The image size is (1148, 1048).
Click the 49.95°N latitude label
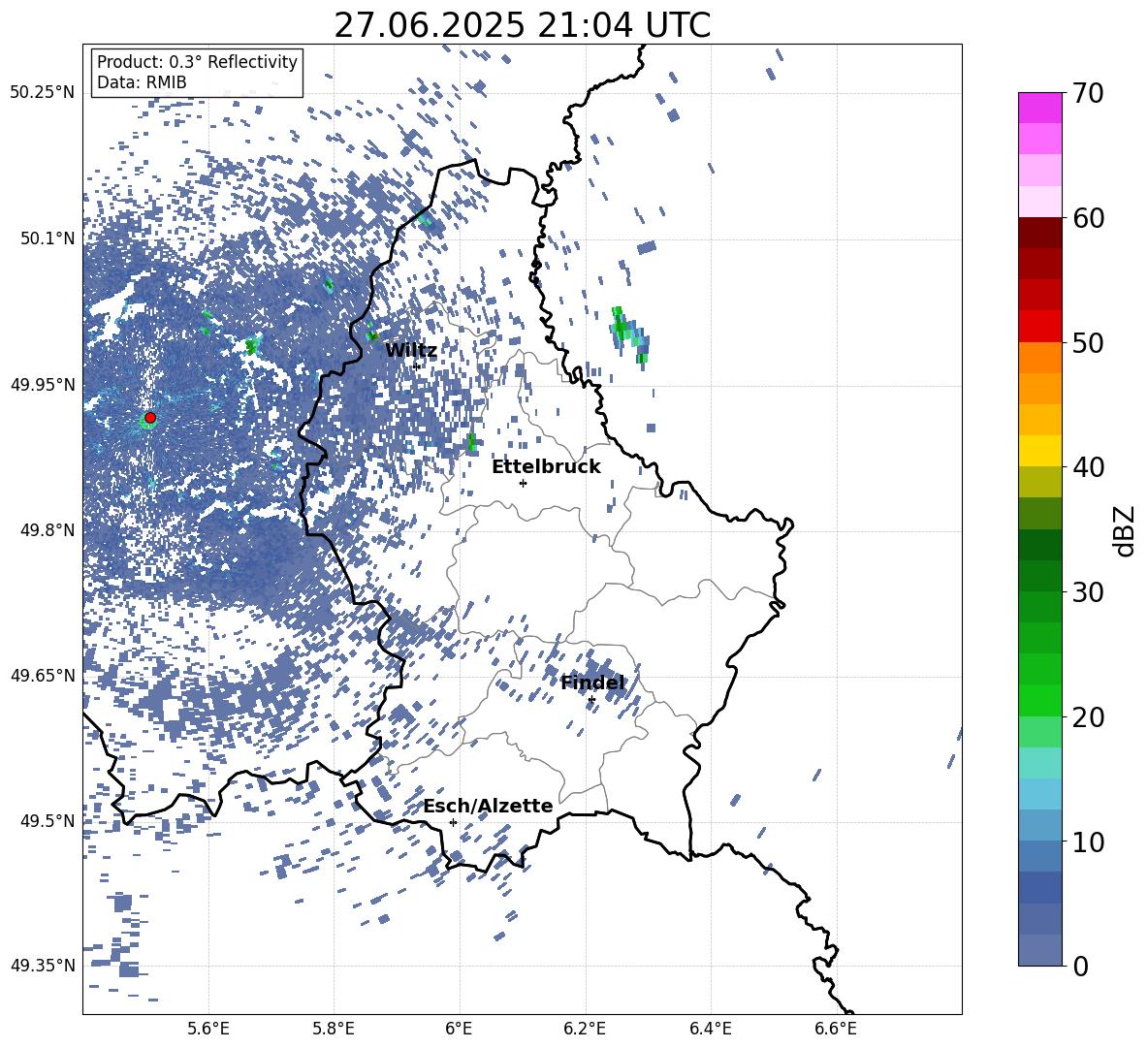(x=43, y=384)
